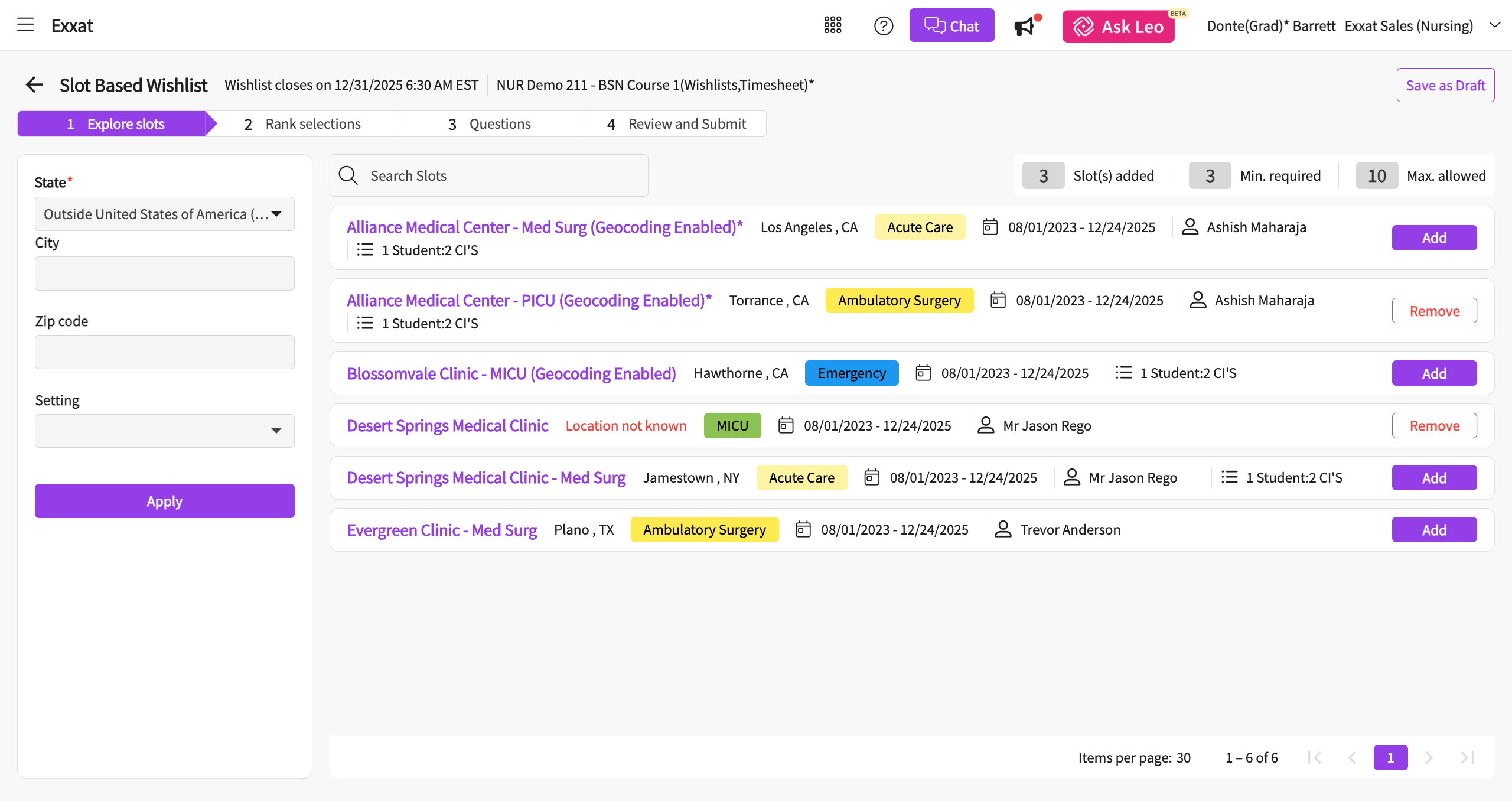
Task: Click the person icon next to Trevor Anderson
Action: pos(1002,529)
